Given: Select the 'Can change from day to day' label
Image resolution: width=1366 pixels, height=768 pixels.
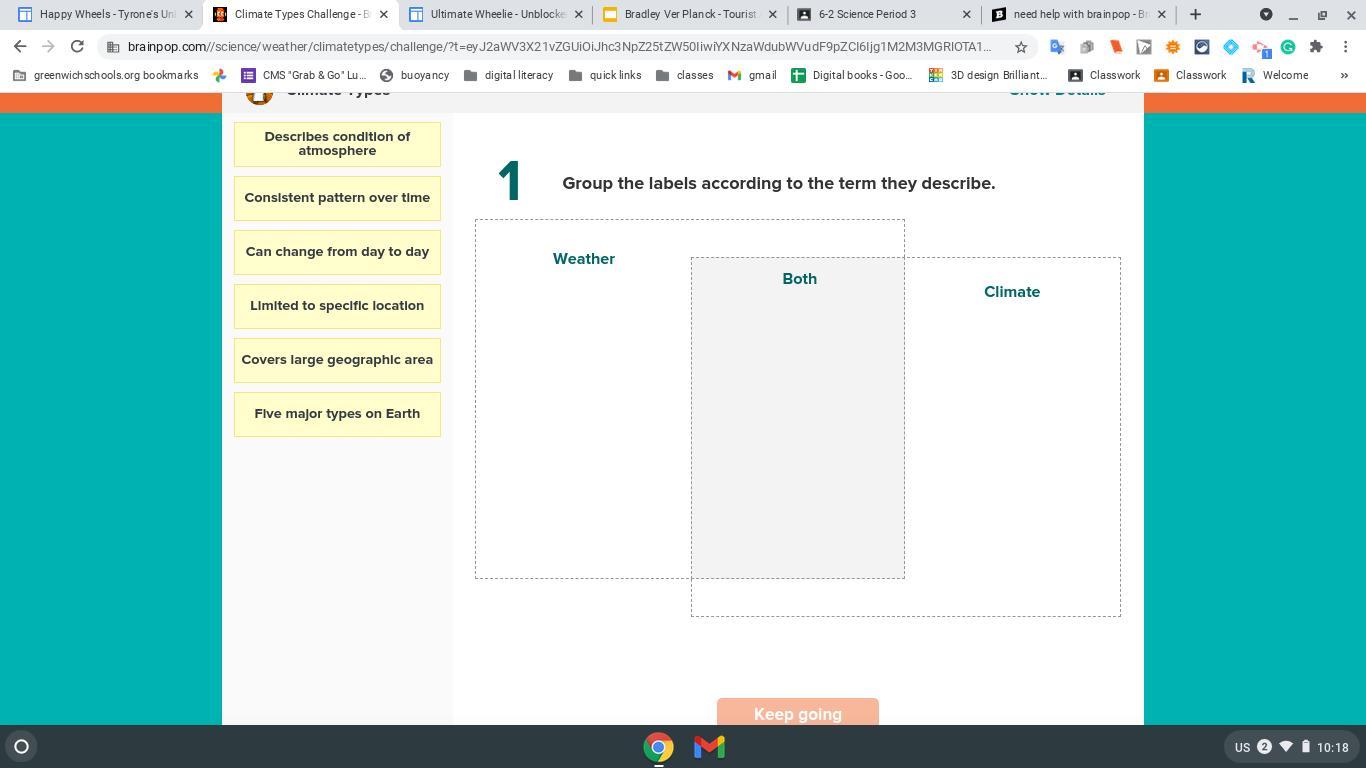Looking at the screenshot, I should 337,252.
